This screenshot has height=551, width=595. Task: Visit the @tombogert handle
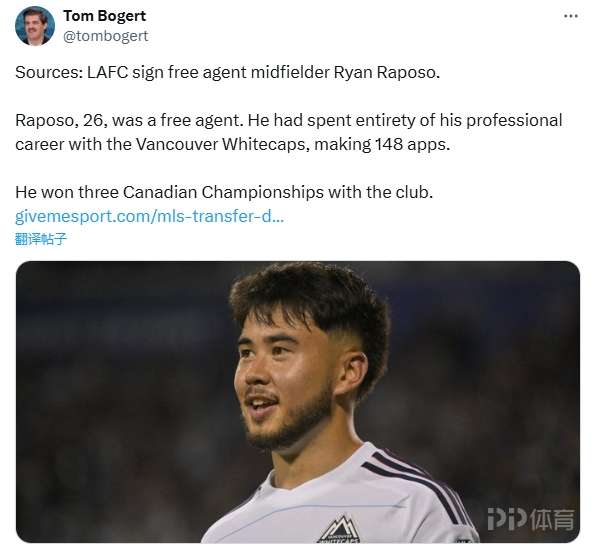pos(105,36)
